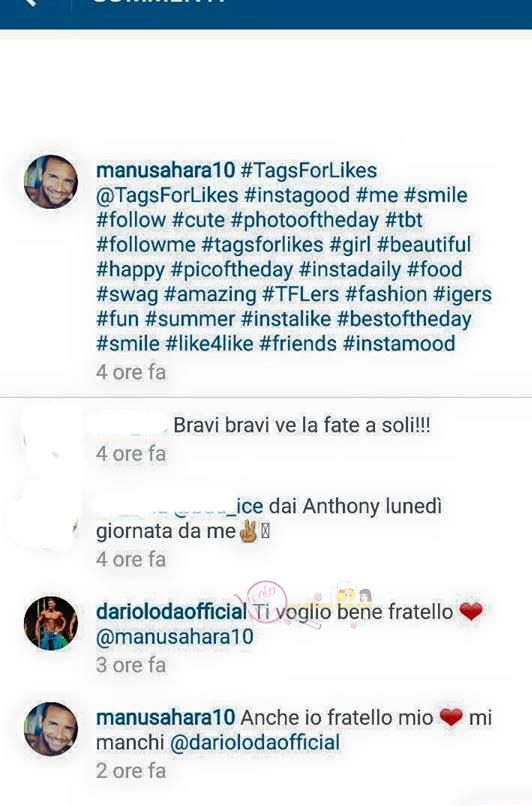This screenshot has width=532, height=806.
Task: Open the #photooftheday hashtag
Action: (305, 221)
